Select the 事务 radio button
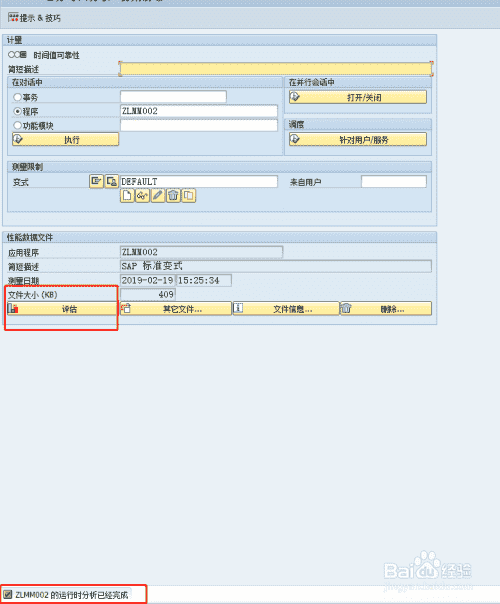Screen dimensions: 500x604 (17, 97)
